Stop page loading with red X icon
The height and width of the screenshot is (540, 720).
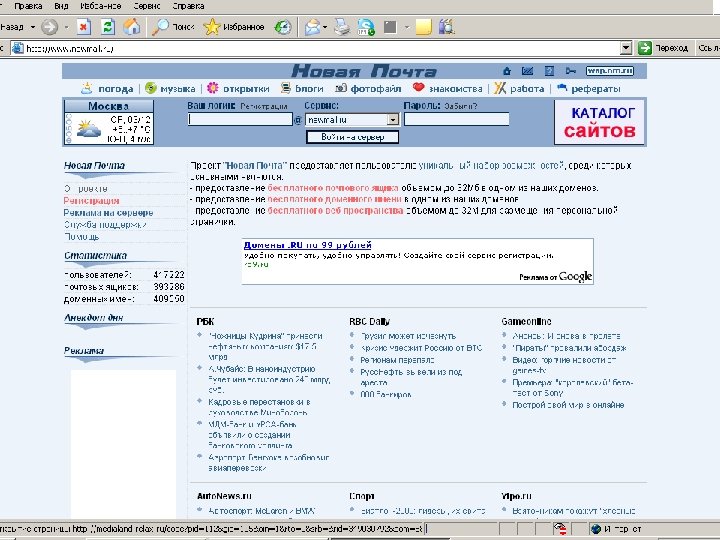pos(83,27)
